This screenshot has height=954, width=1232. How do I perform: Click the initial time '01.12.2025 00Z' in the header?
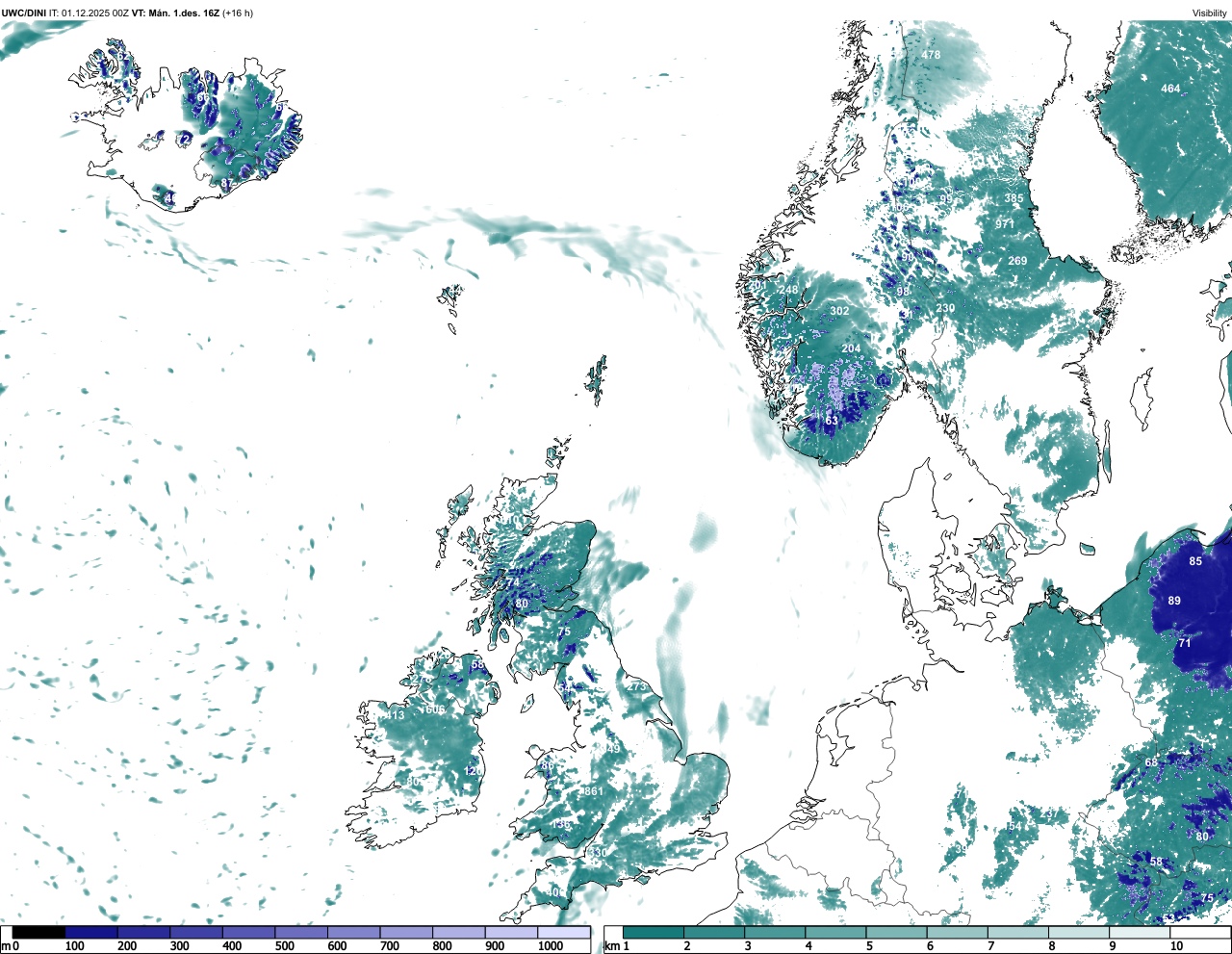95,13
